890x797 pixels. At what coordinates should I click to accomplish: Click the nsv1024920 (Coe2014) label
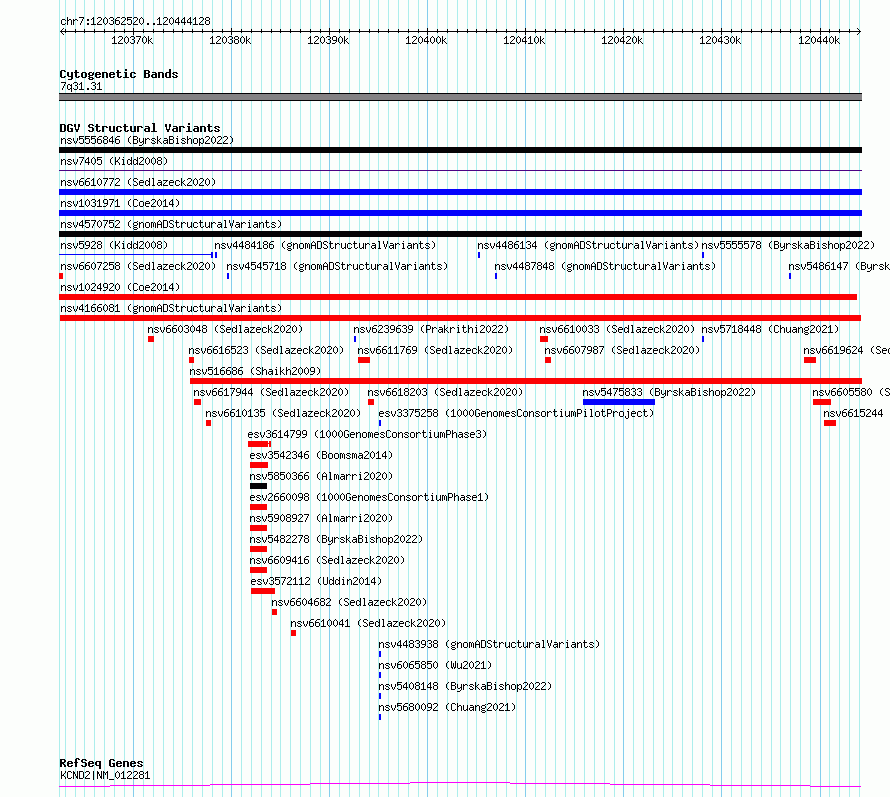coord(120,287)
